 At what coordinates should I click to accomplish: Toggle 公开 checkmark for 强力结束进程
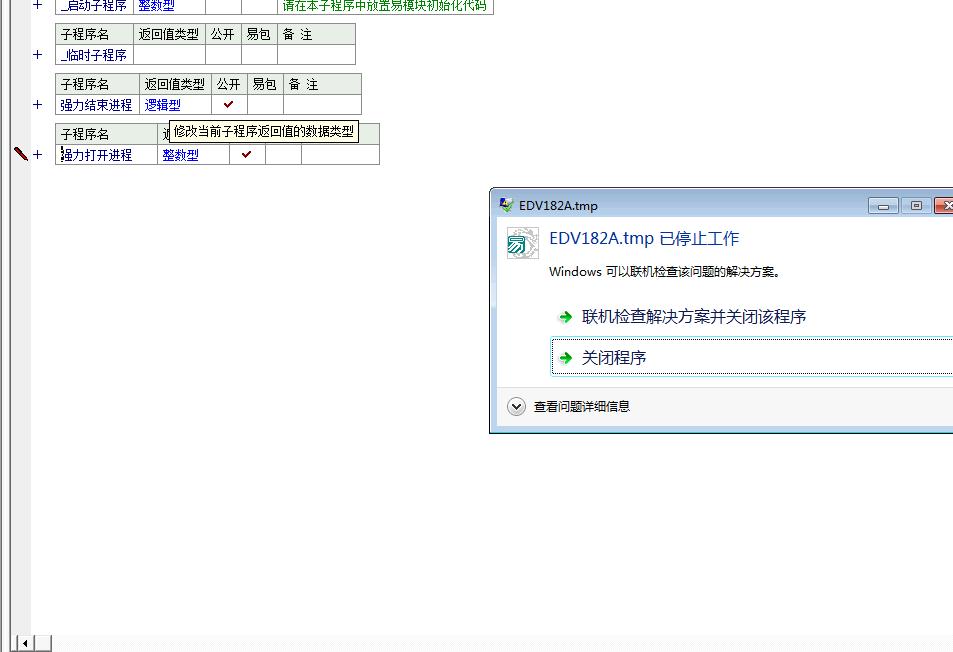point(229,104)
